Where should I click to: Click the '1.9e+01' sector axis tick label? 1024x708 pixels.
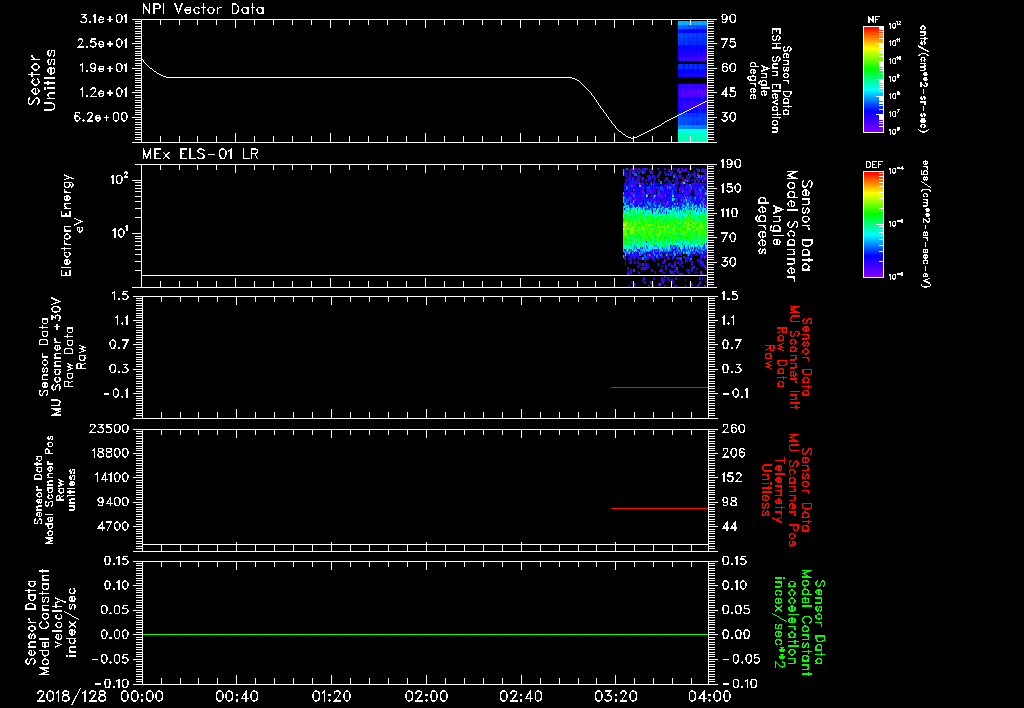pyautogui.click(x=104, y=68)
